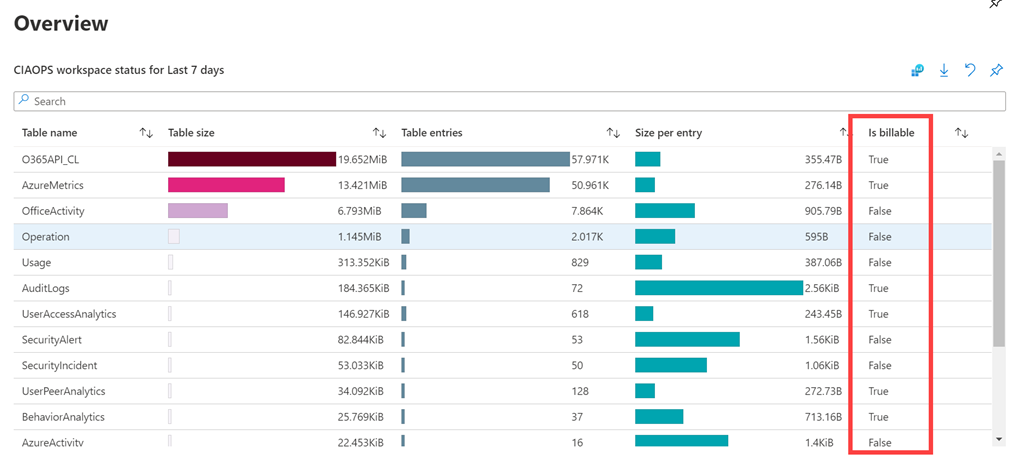Click the O365API_CL table size bar

click(x=251, y=159)
